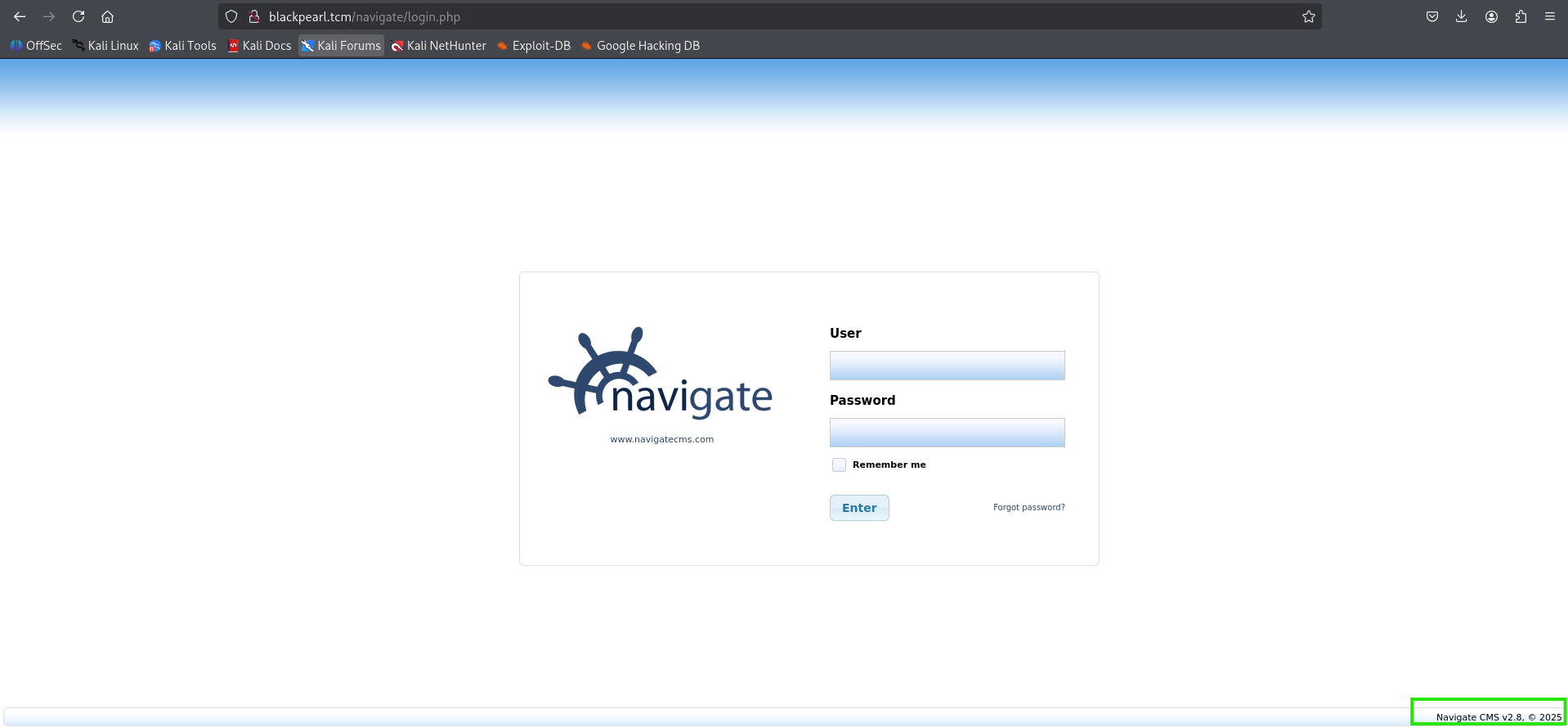Open the browser home page
The width and height of the screenshot is (1568, 727).
(107, 16)
